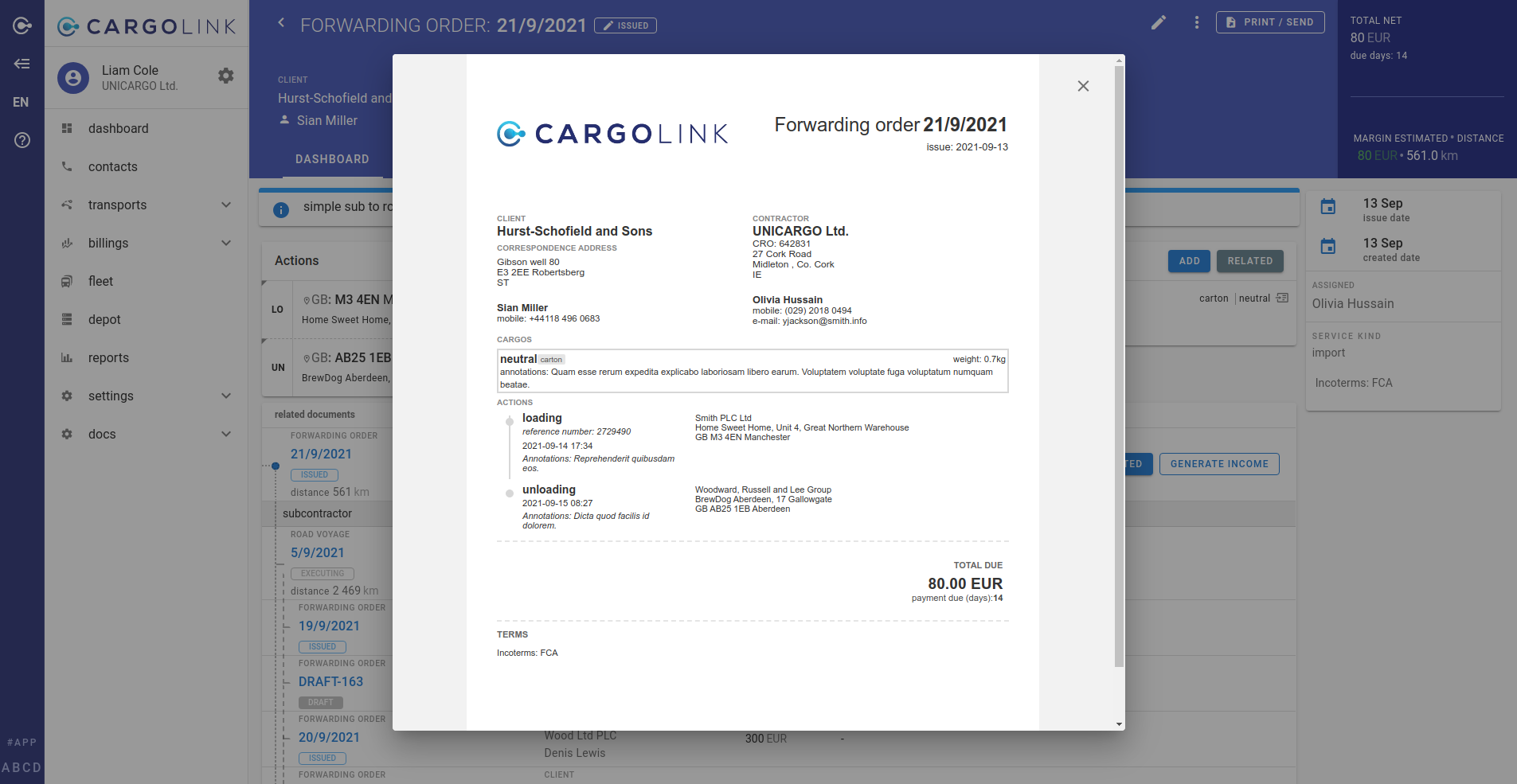The width and height of the screenshot is (1517, 784).
Task: Click location pin icon for AB25 1EB
Action: [307, 358]
